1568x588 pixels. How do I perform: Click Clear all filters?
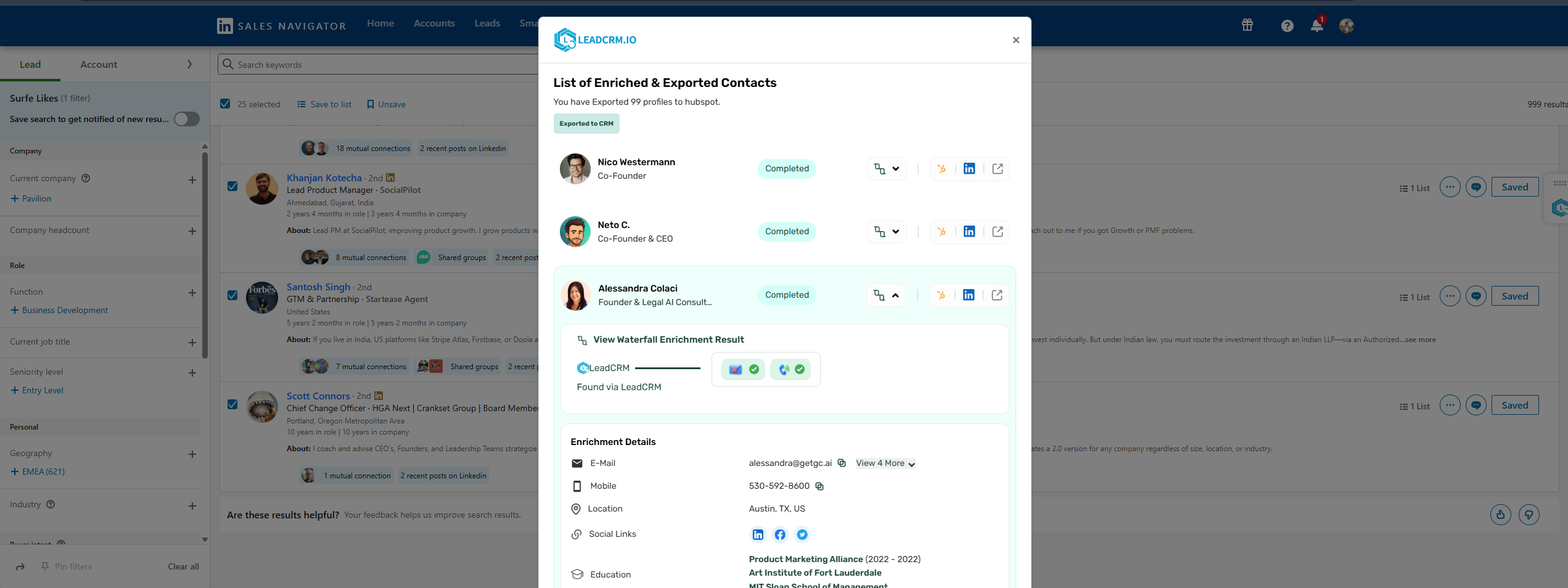click(183, 567)
